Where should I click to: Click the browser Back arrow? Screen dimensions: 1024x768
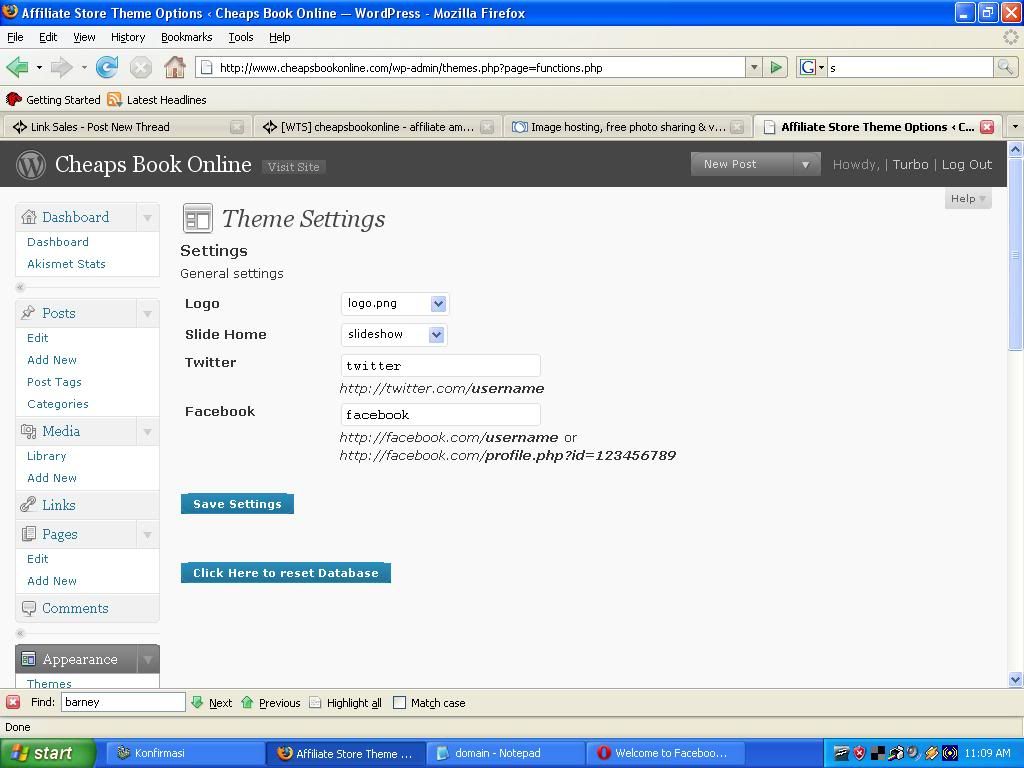pyautogui.click(x=17, y=68)
